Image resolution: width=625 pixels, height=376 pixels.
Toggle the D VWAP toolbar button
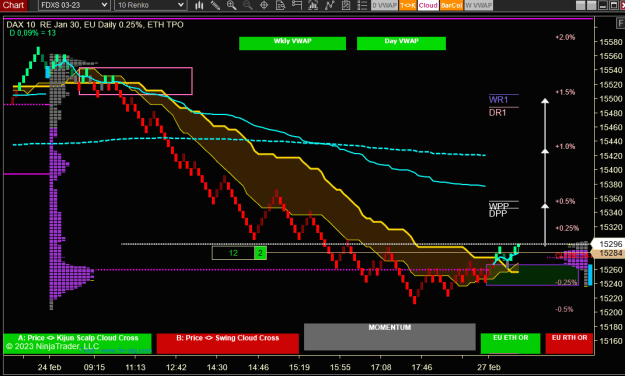(384, 5)
